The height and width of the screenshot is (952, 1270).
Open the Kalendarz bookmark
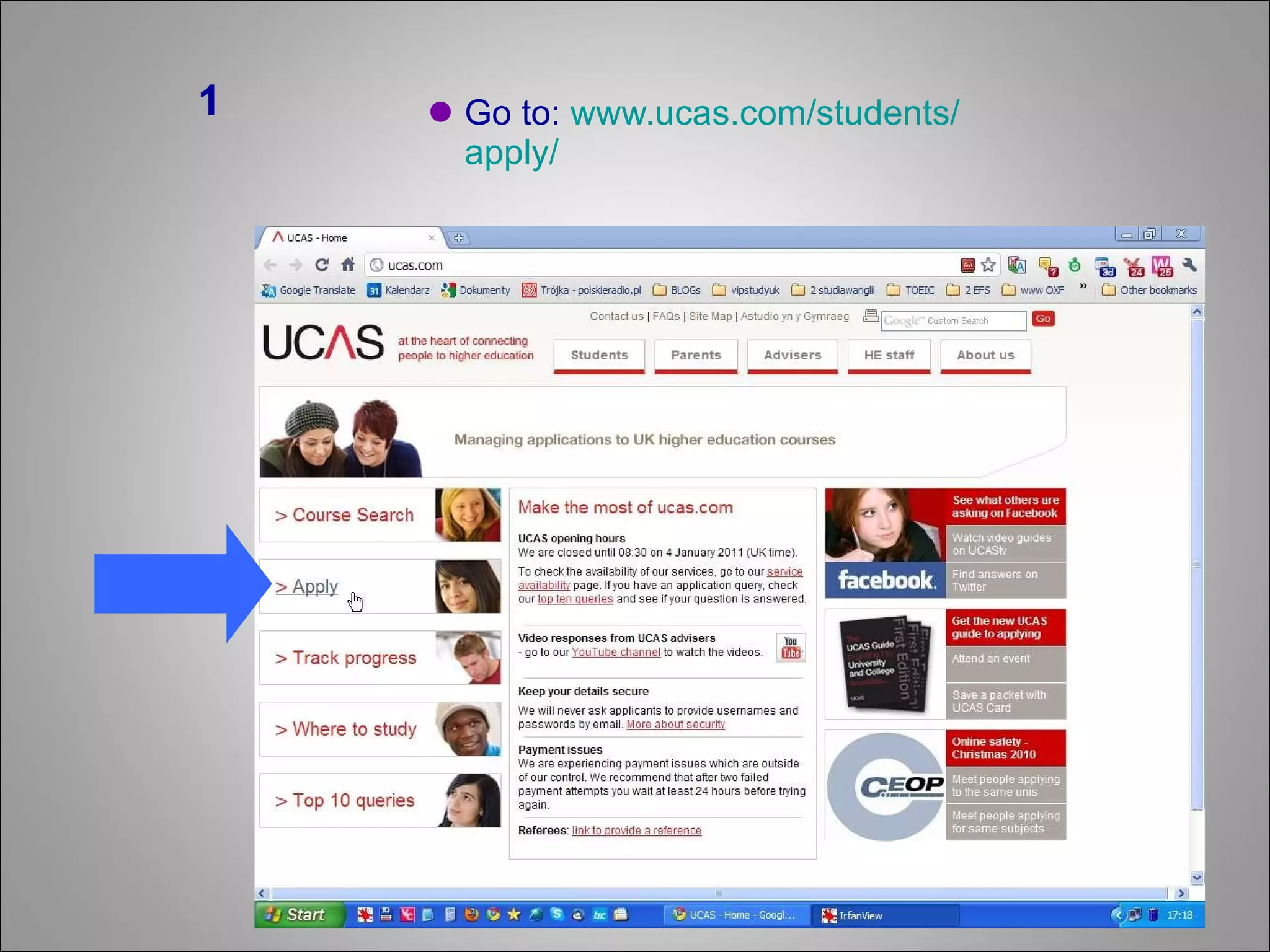[x=398, y=290]
